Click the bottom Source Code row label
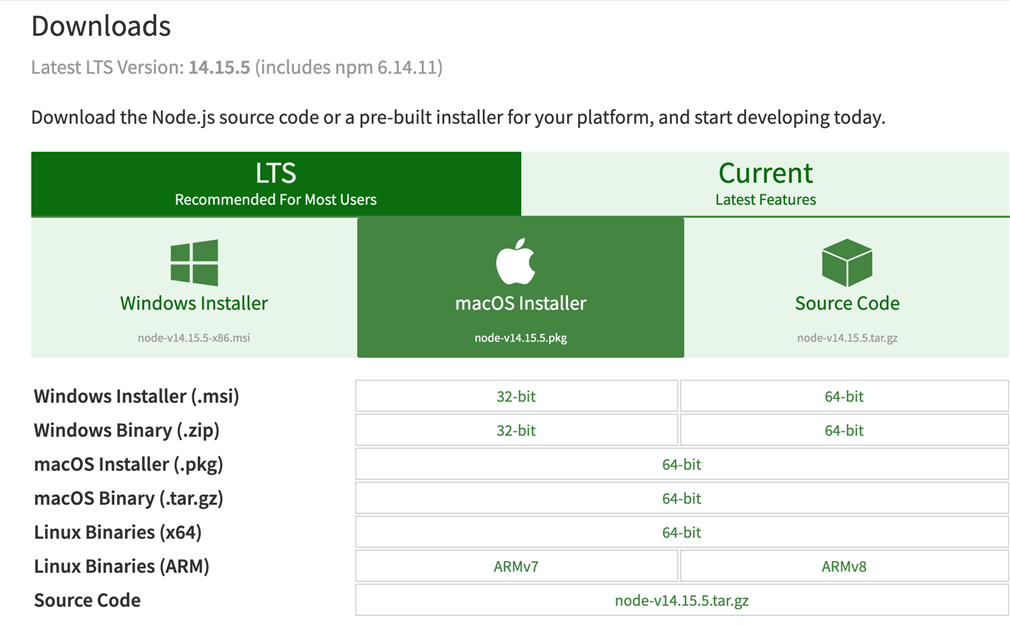The image size is (1010, 625). point(87,601)
